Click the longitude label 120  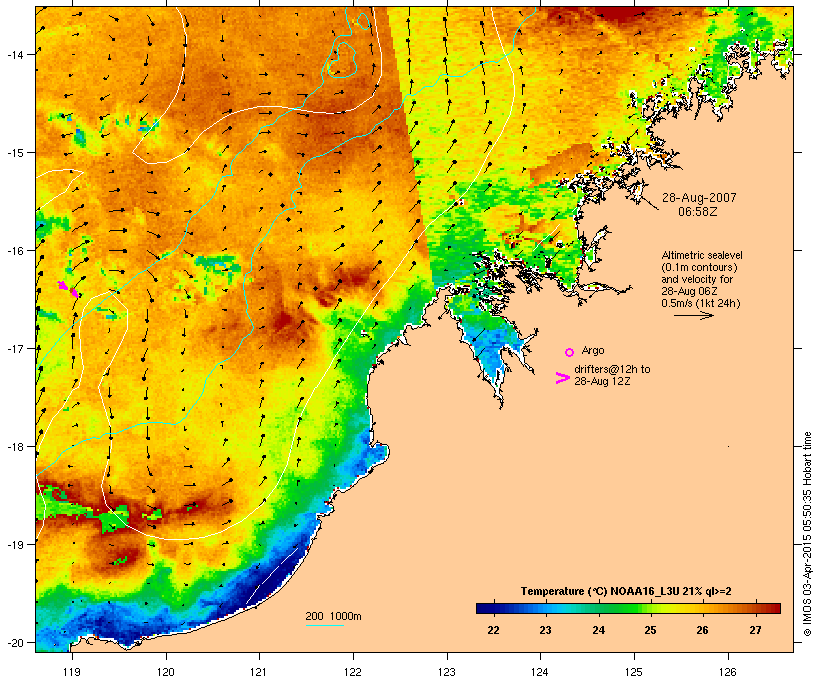point(166,672)
